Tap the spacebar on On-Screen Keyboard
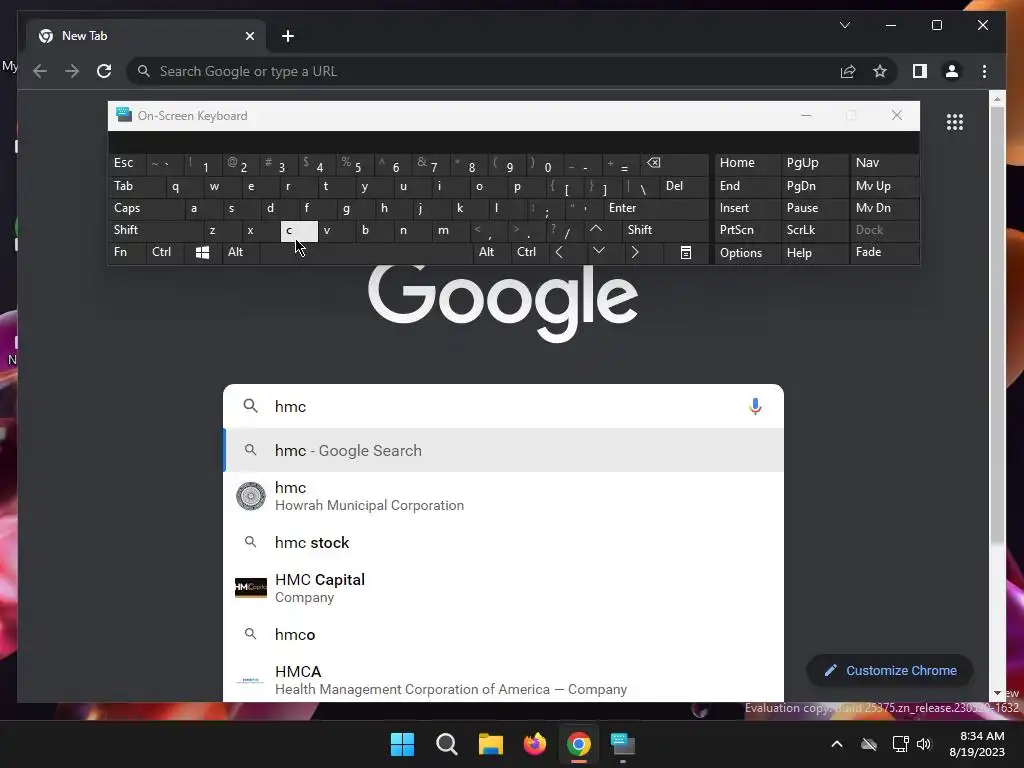The image size is (1024, 768). coord(366,252)
